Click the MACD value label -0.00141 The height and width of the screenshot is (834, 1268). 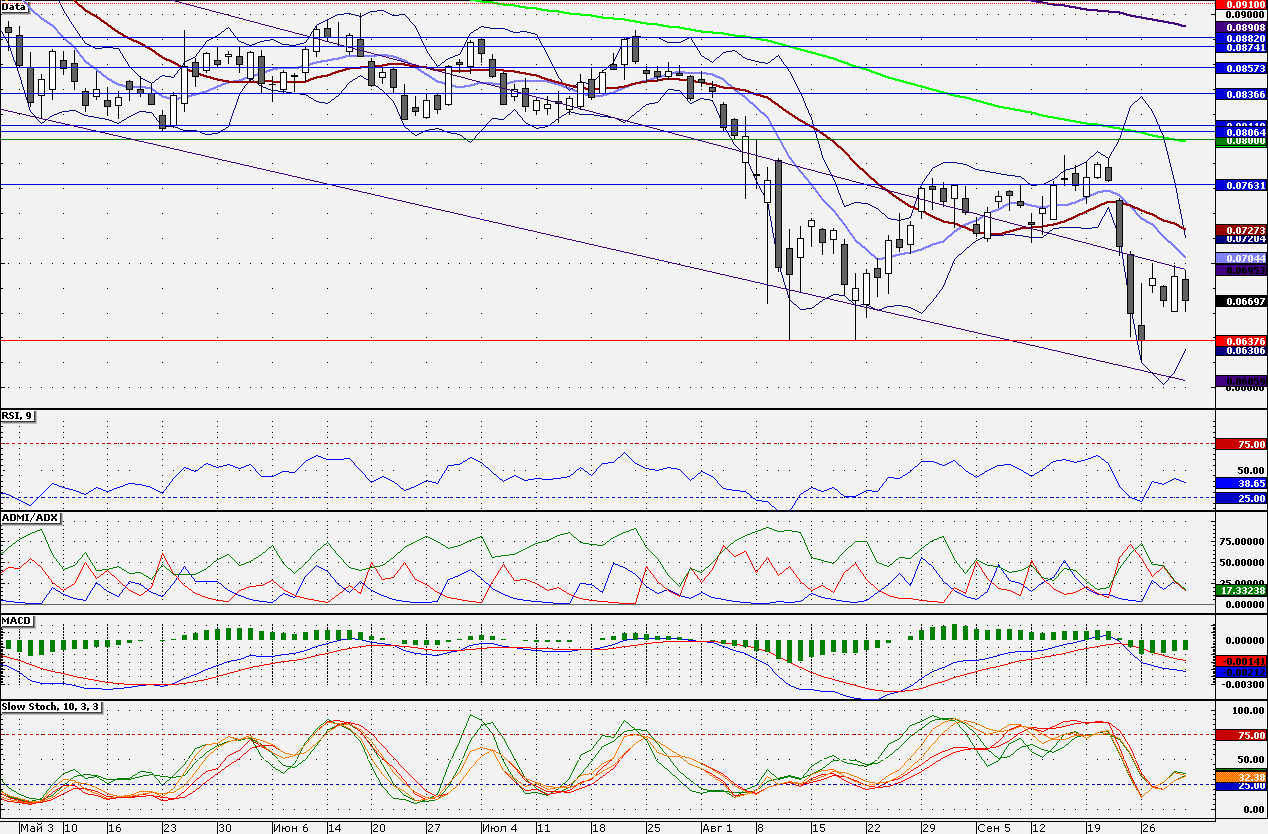click(x=1241, y=662)
